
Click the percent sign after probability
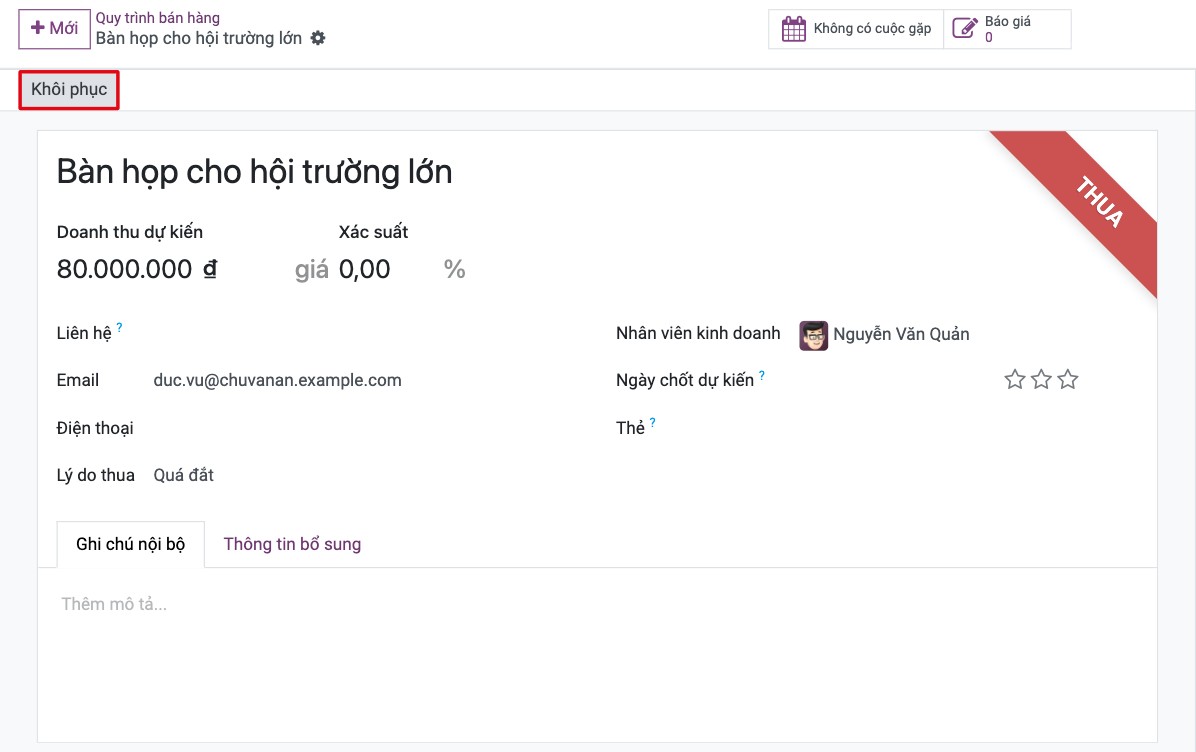tap(455, 269)
